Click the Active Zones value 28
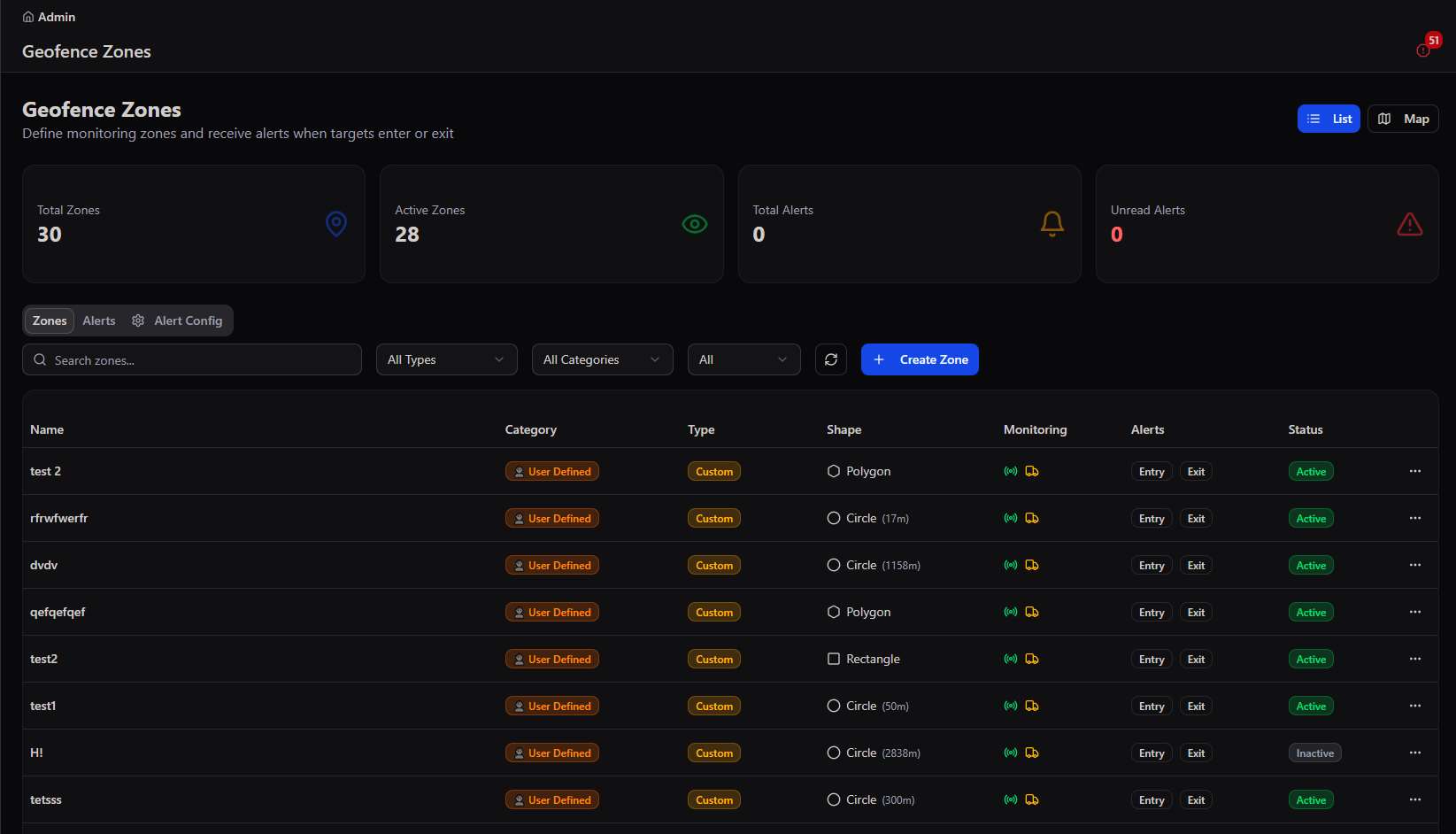 tap(407, 235)
